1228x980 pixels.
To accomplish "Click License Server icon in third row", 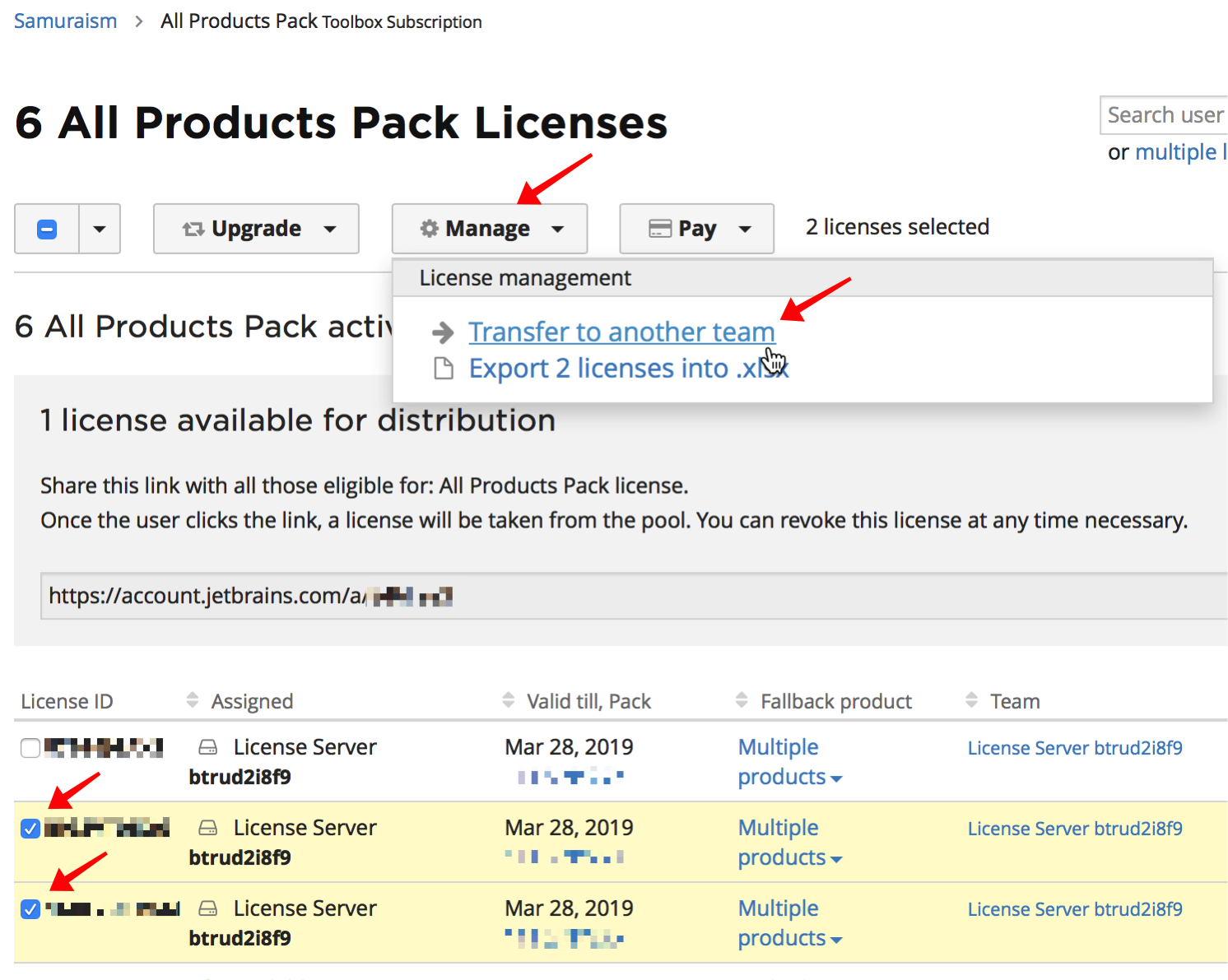I will [208, 908].
